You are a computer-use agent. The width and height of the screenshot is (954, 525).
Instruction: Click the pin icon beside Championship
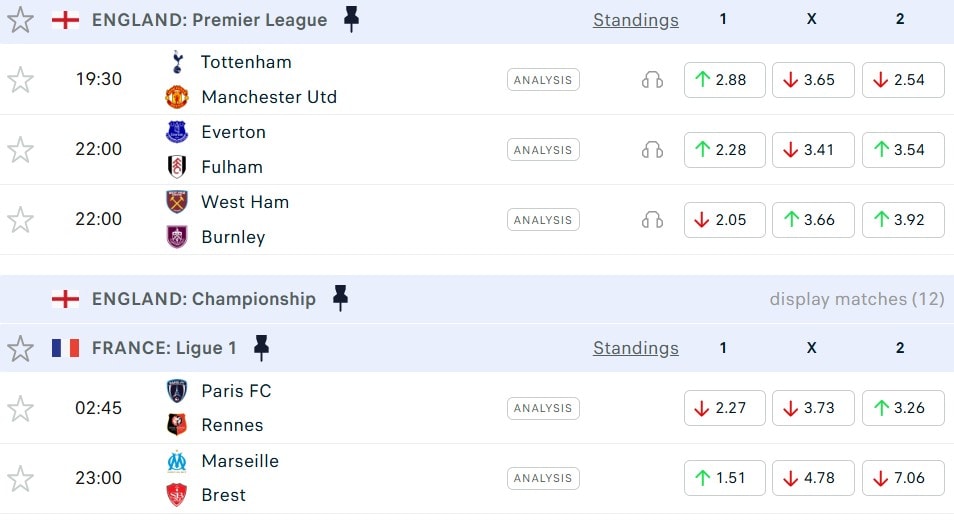(x=340, y=298)
